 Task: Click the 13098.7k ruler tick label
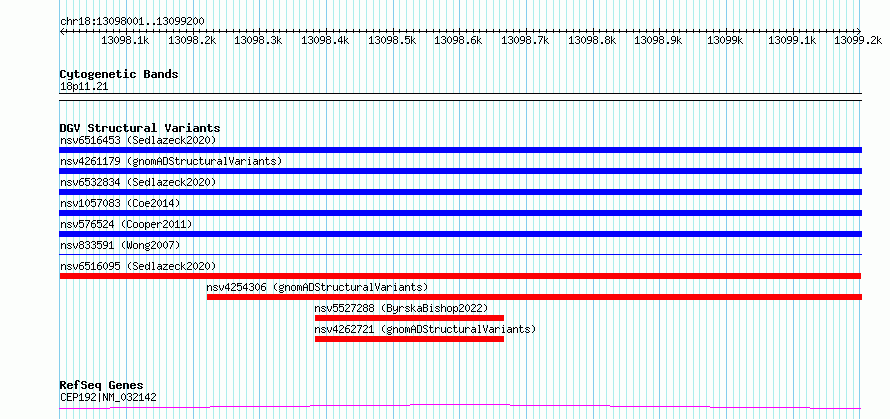526,40
